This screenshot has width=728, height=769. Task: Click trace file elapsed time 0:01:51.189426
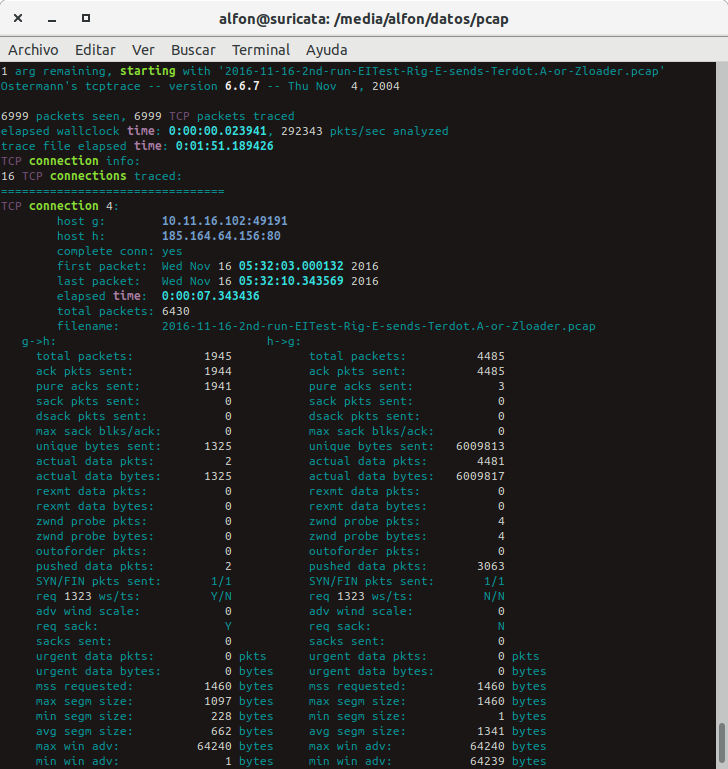click(x=225, y=146)
